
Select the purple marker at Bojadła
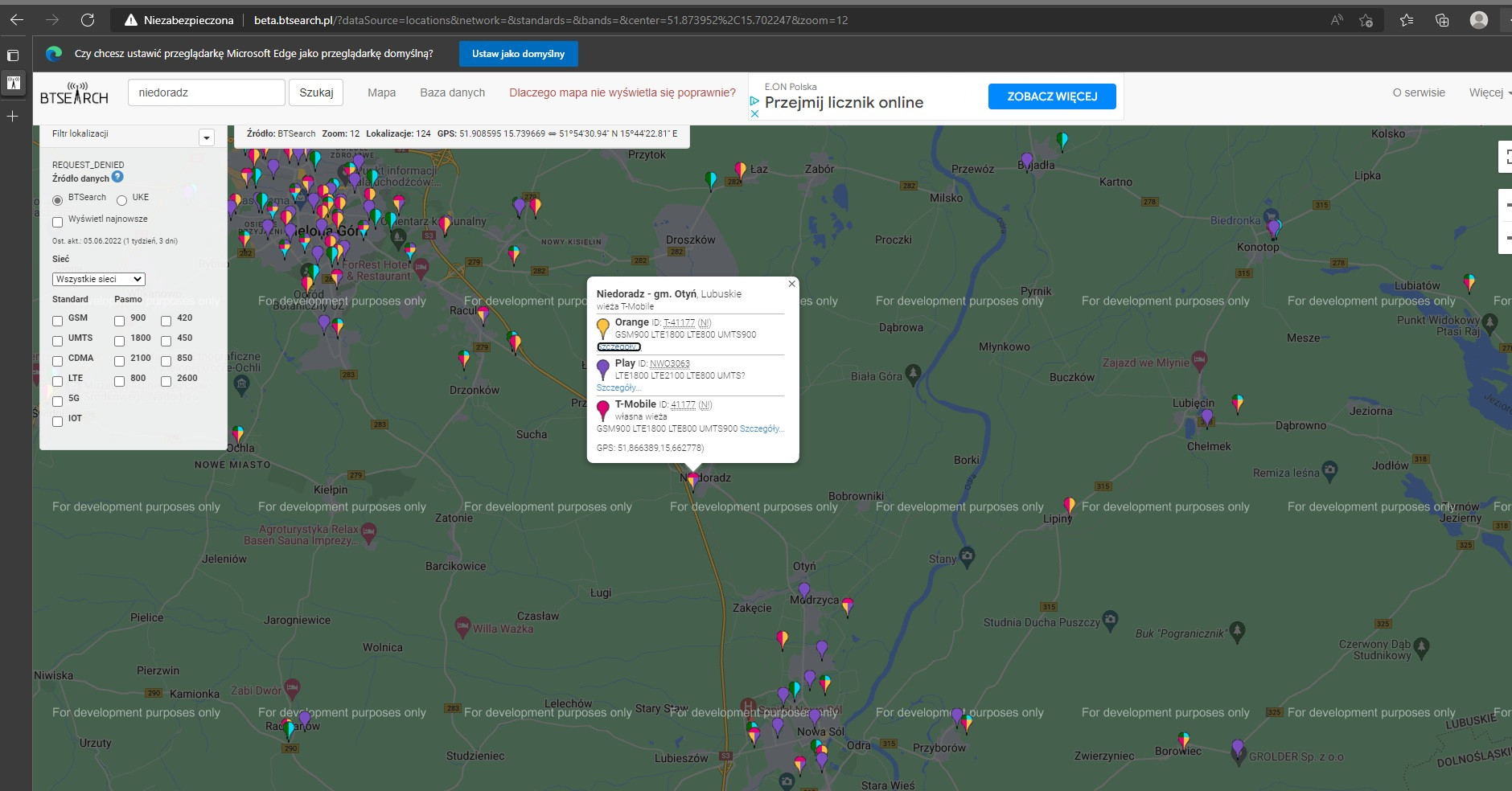point(1026,161)
